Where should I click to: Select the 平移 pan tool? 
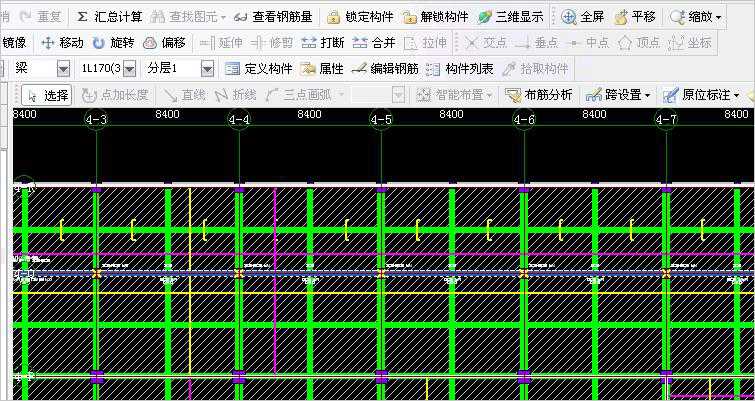(635, 17)
